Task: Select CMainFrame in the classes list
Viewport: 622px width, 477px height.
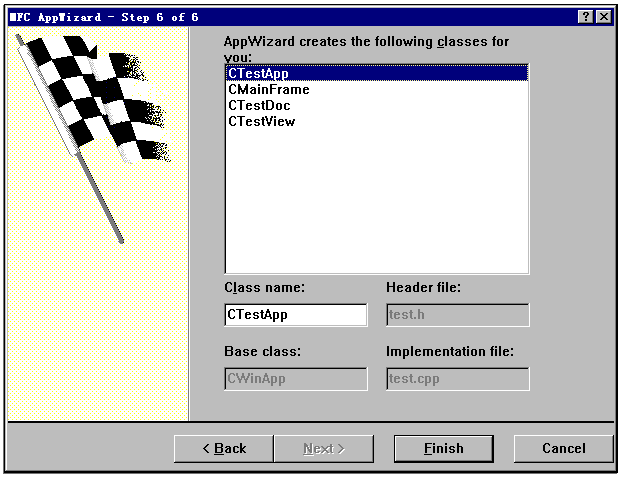Action: click(377, 90)
